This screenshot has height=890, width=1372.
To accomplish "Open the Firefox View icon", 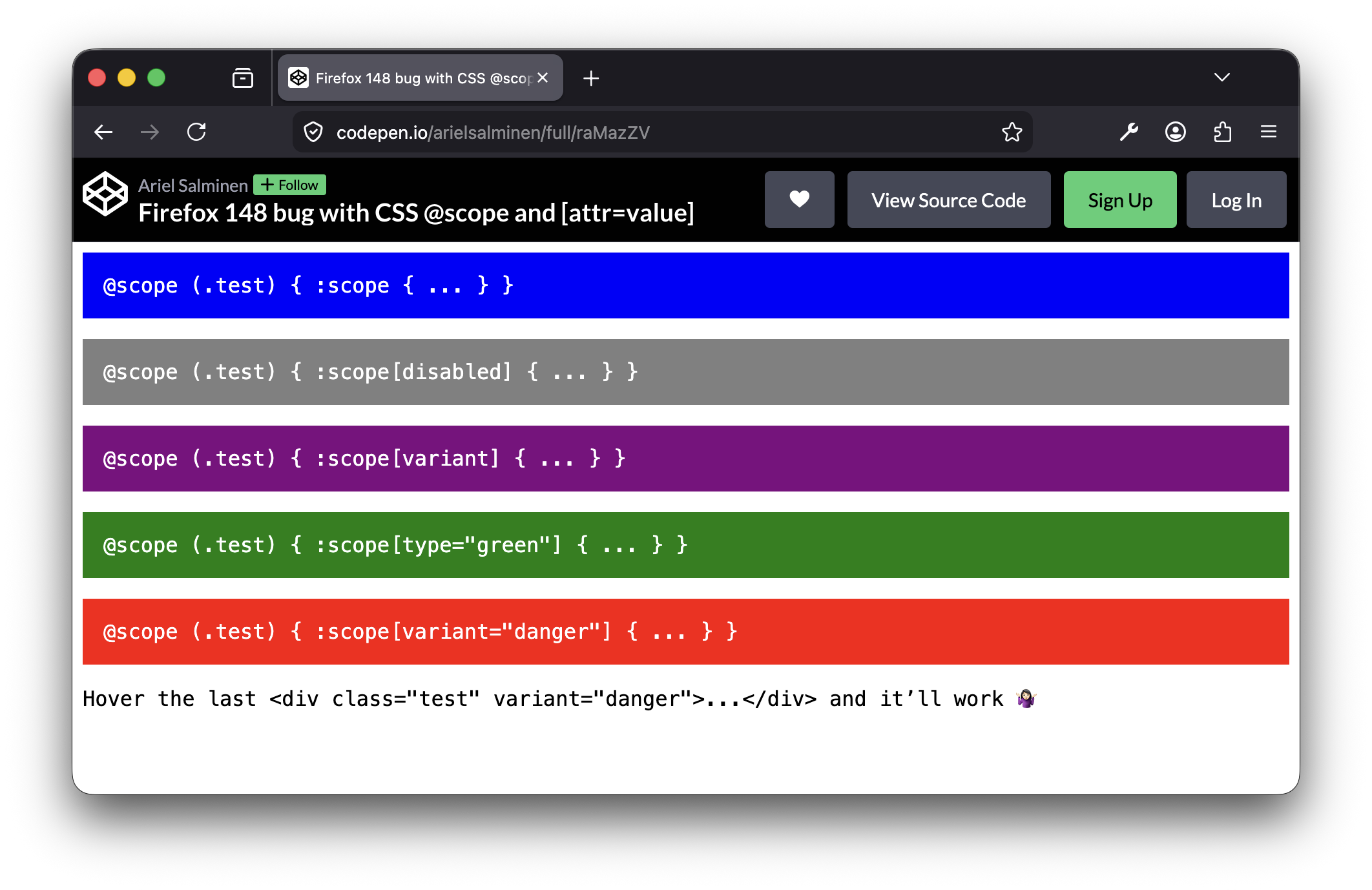I will (242, 78).
